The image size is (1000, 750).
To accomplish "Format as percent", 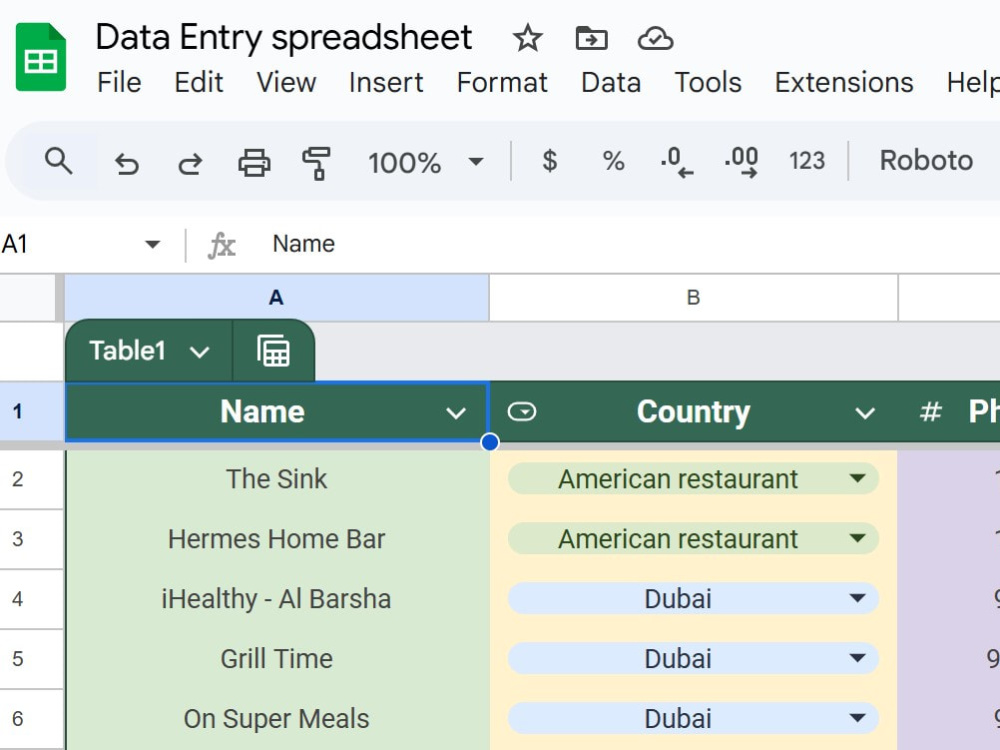I will (613, 161).
